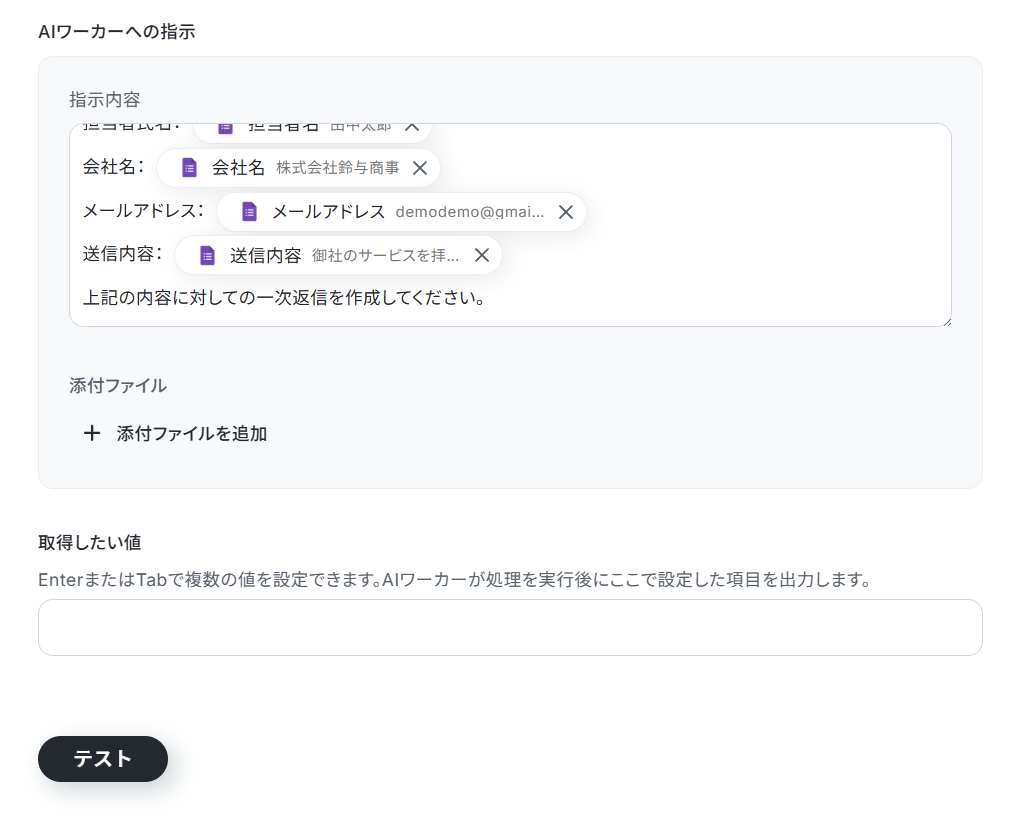Viewport: 1018px width, 817px height.
Task: Click the form icon in 会社名 chip
Action: click(x=190, y=168)
